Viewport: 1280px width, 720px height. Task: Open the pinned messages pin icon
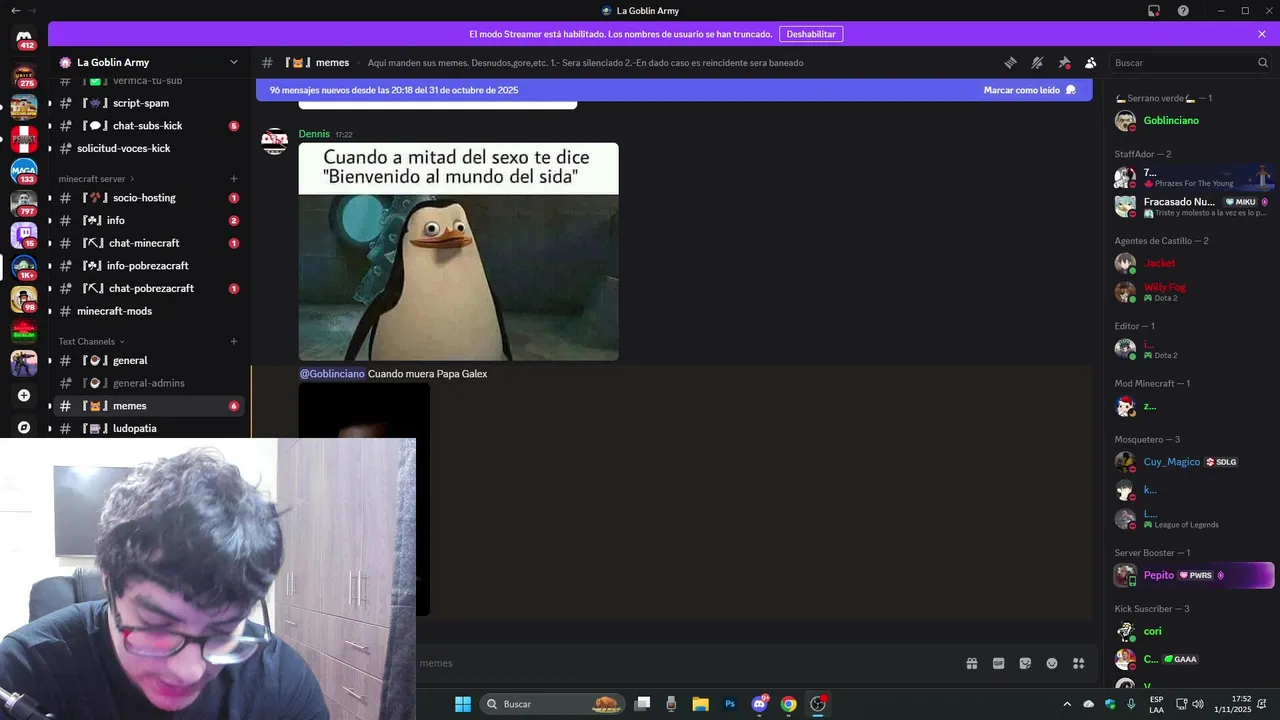tap(1064, 62)
